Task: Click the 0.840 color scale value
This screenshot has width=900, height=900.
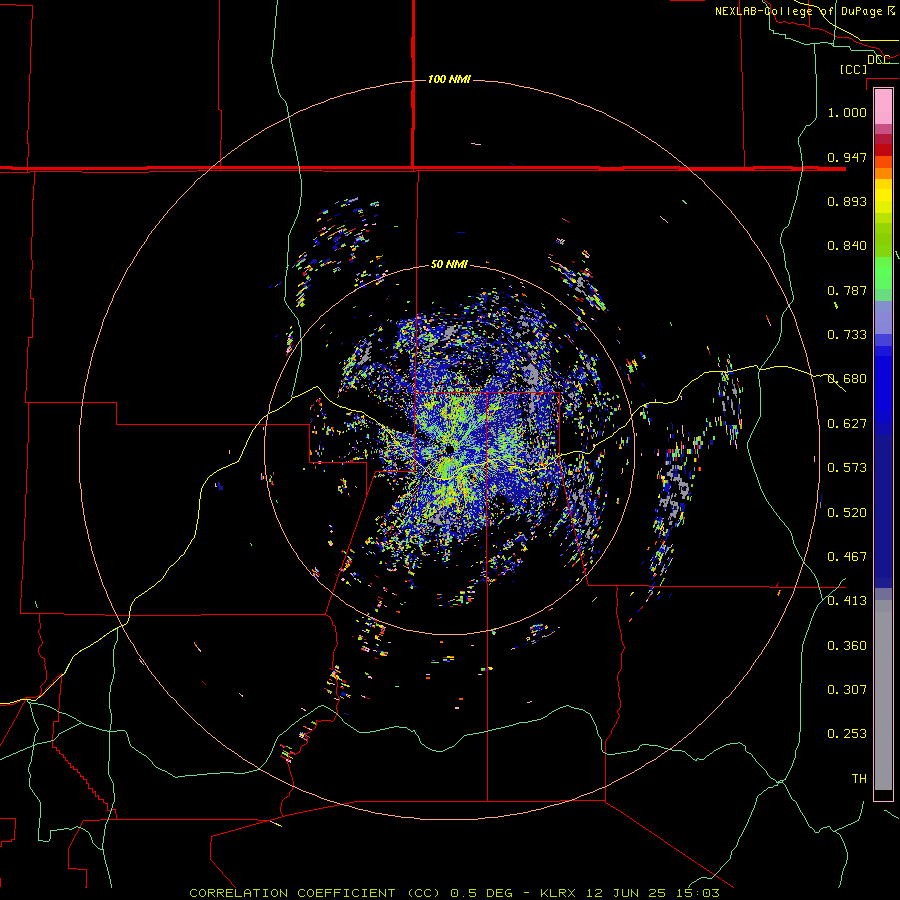Action: (x=847, y=246)
